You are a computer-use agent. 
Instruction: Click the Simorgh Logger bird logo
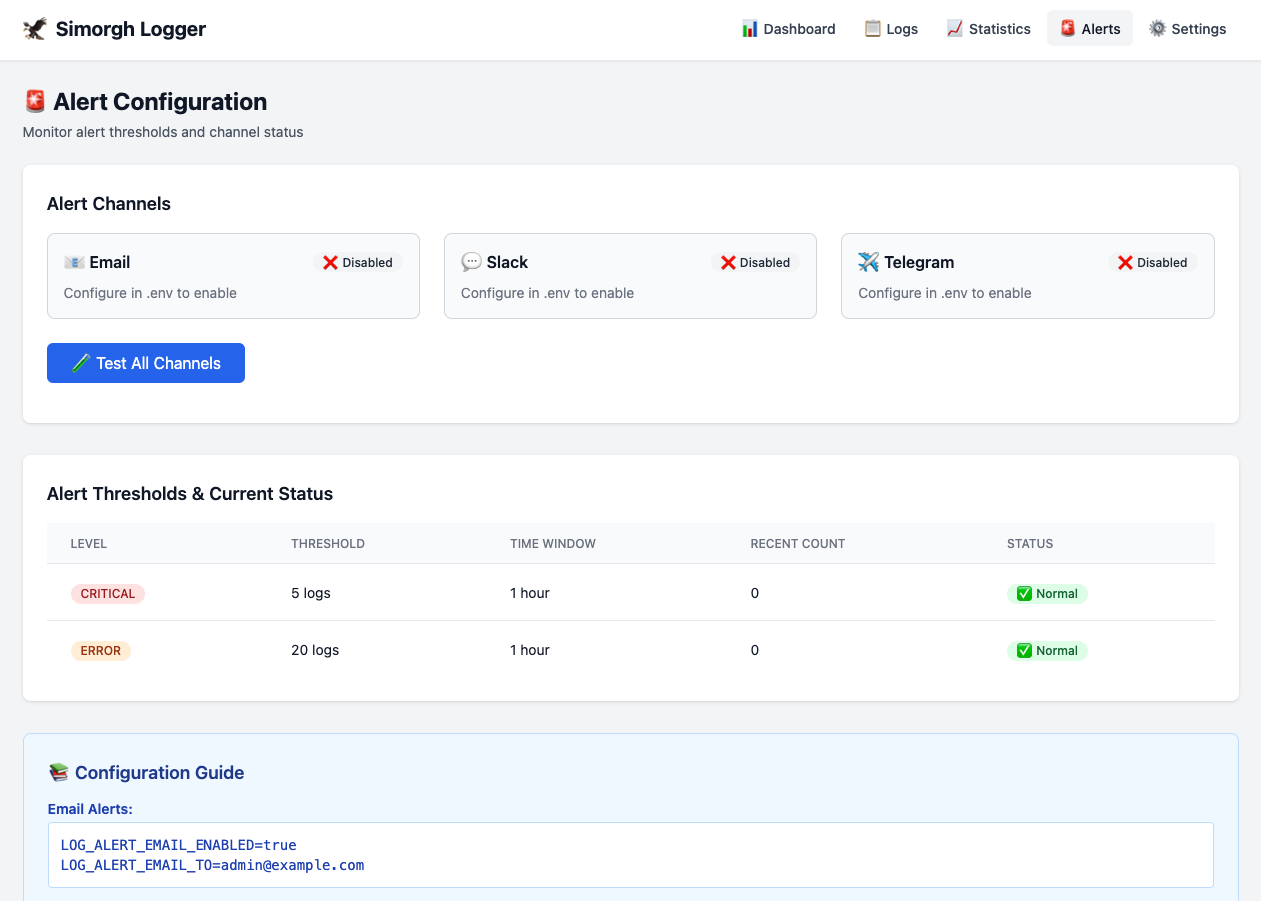coord(35,29)
